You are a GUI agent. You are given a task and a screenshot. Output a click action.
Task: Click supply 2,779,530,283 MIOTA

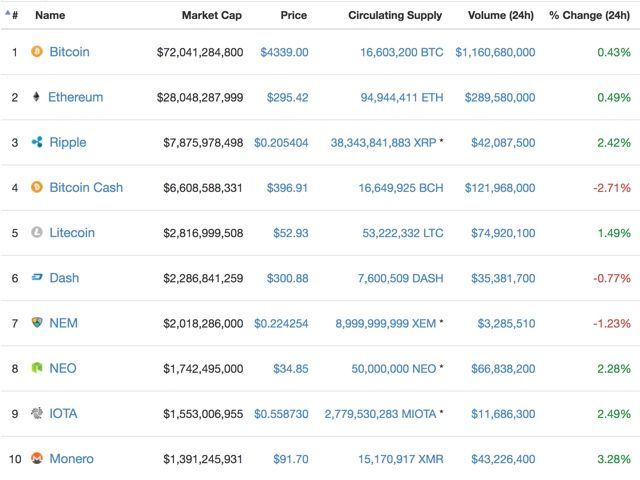(x=380, y=414)
